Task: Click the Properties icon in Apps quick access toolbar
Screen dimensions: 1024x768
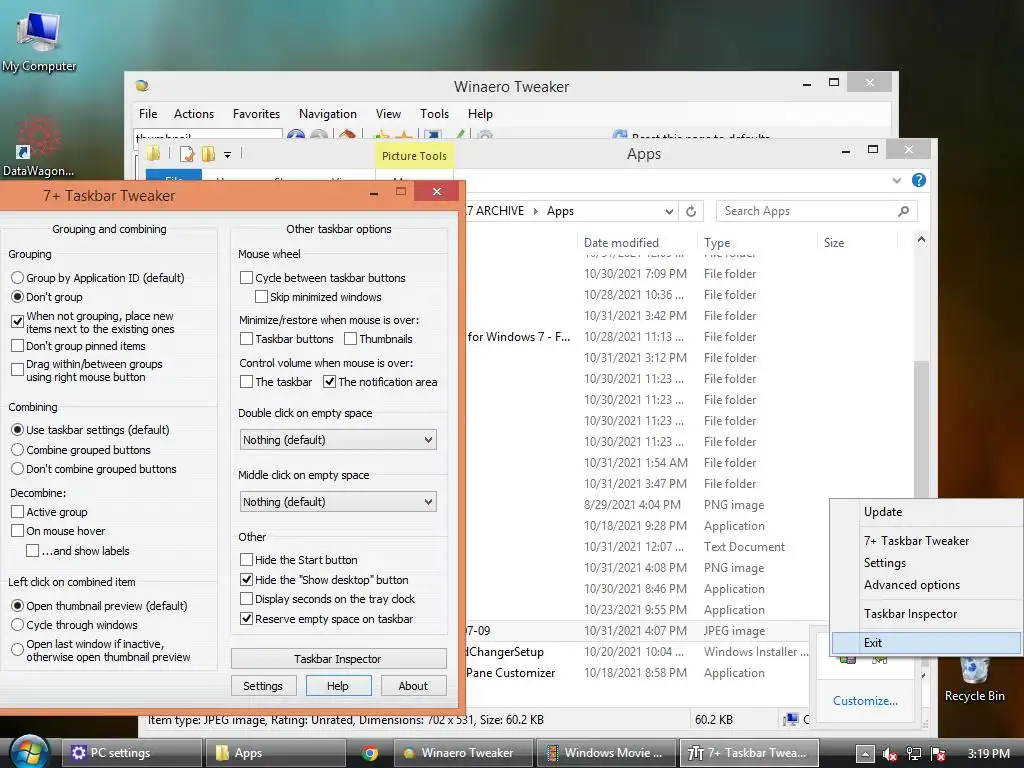Action: coord(187,154)
